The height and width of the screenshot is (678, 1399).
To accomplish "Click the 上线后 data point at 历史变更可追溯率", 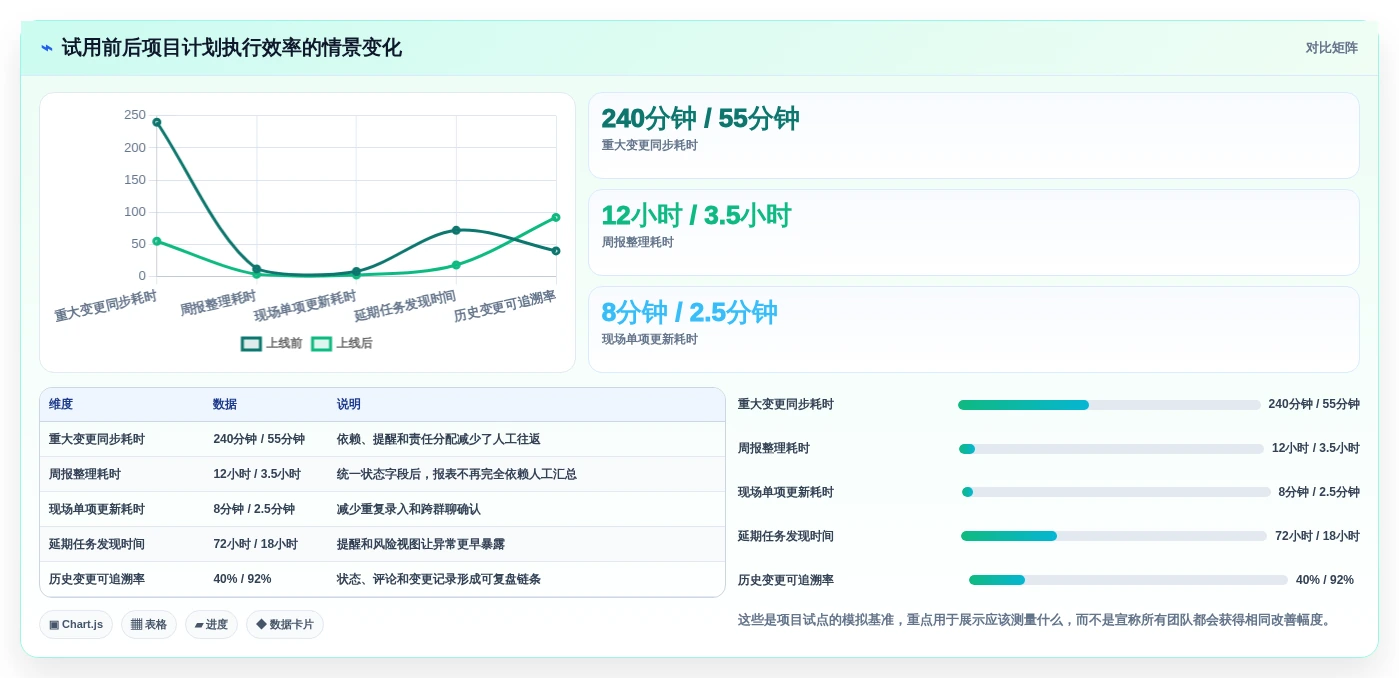I will pos(556,217).
